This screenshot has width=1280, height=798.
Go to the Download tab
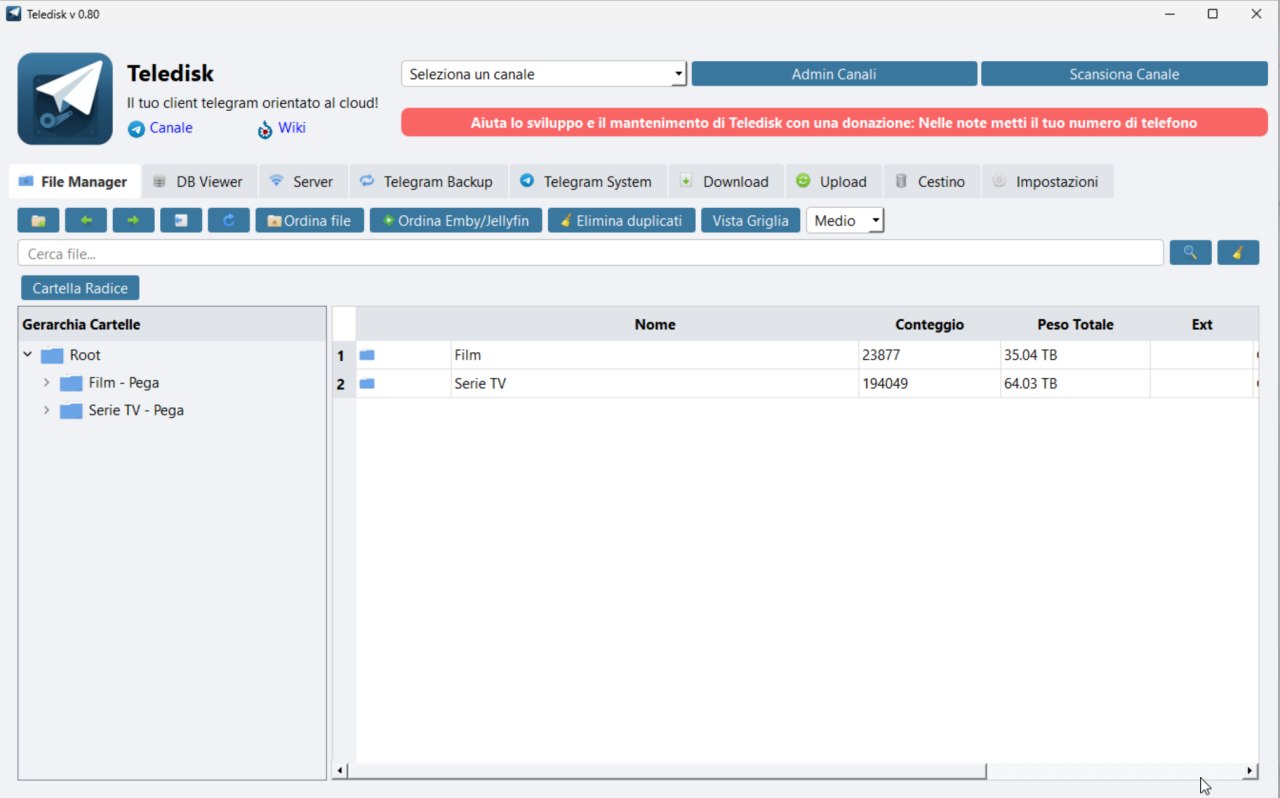726,181
